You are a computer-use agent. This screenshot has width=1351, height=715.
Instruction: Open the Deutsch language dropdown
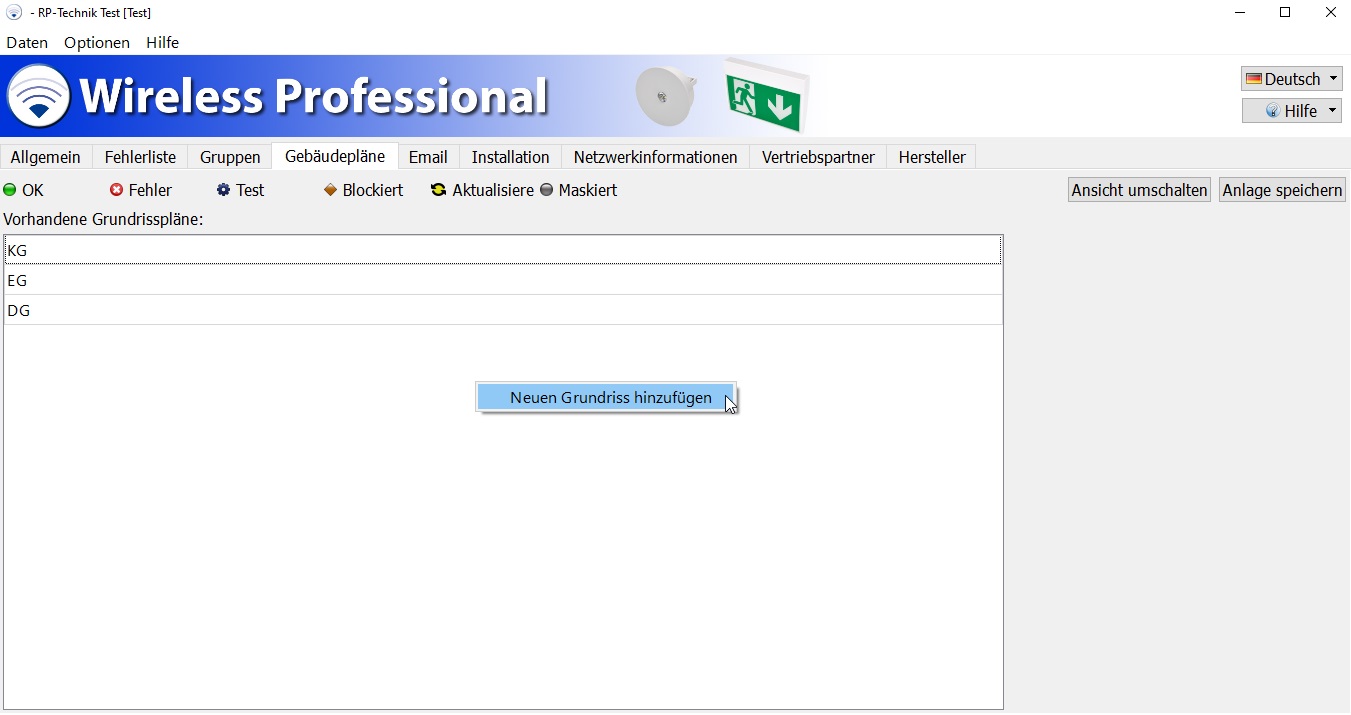coord(1291,79)
